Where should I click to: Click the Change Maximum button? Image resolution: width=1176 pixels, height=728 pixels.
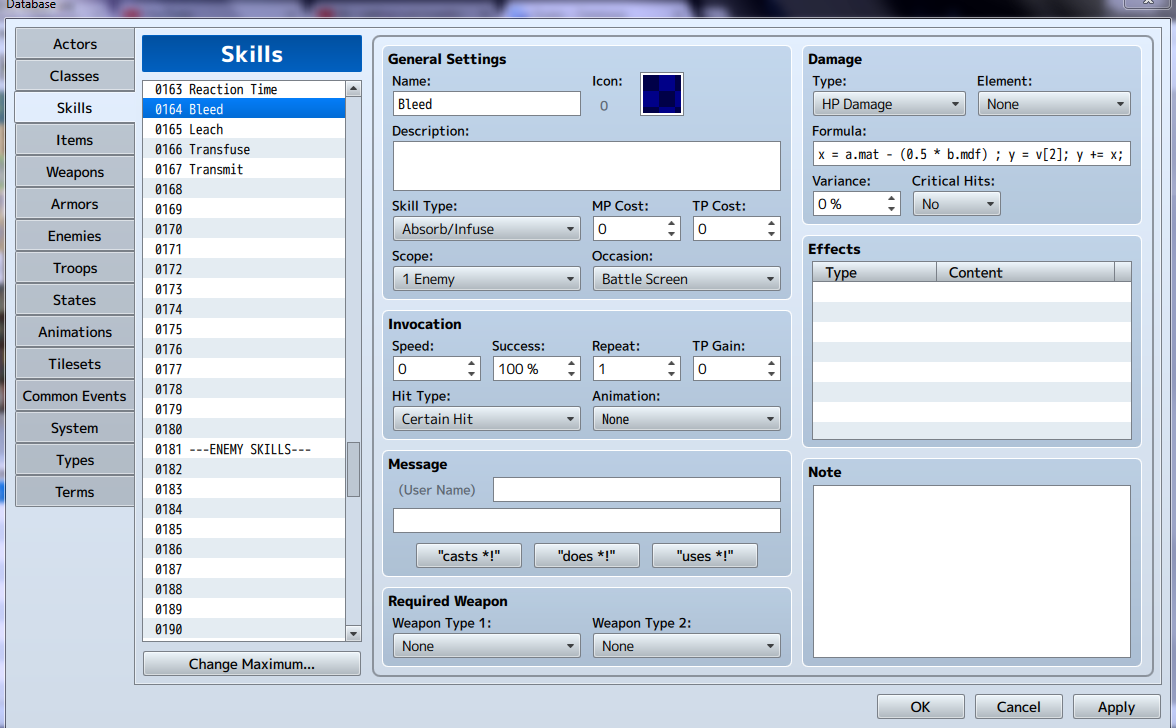(x=251, y=663)
